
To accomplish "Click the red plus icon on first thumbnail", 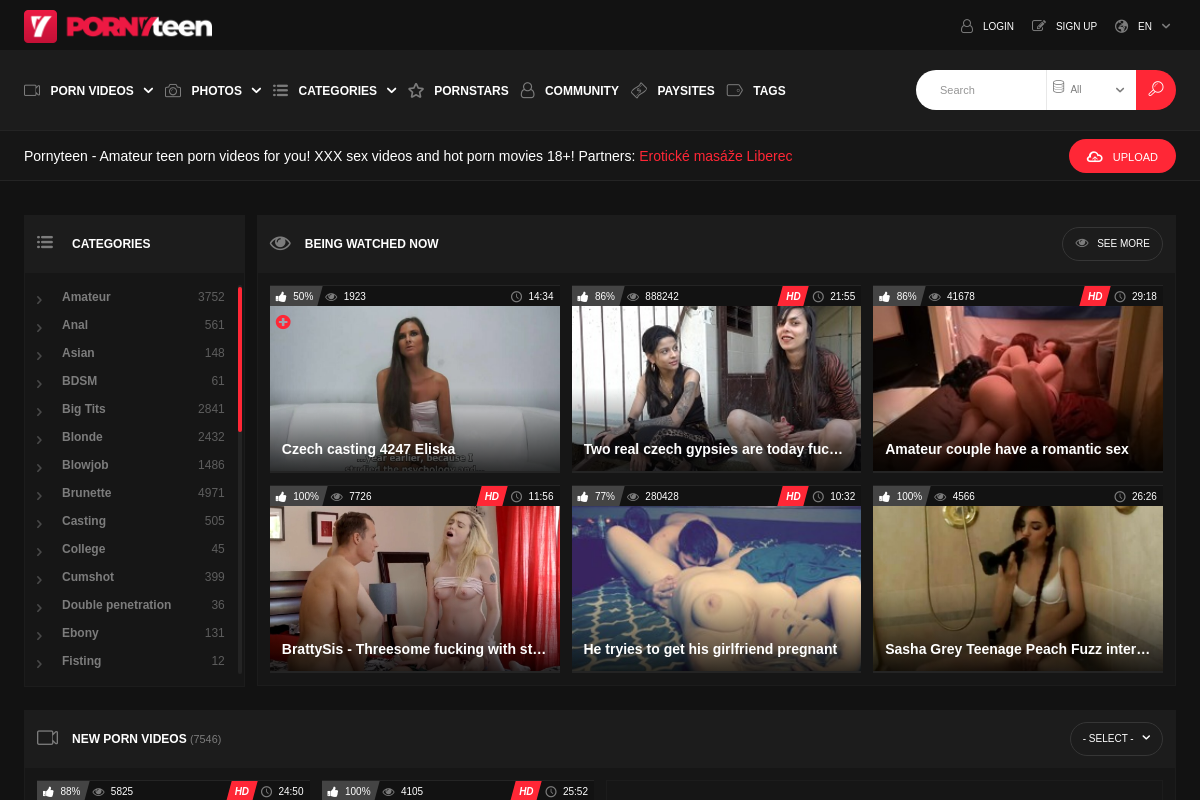I will pyautogui.click(x=283, y=322).
